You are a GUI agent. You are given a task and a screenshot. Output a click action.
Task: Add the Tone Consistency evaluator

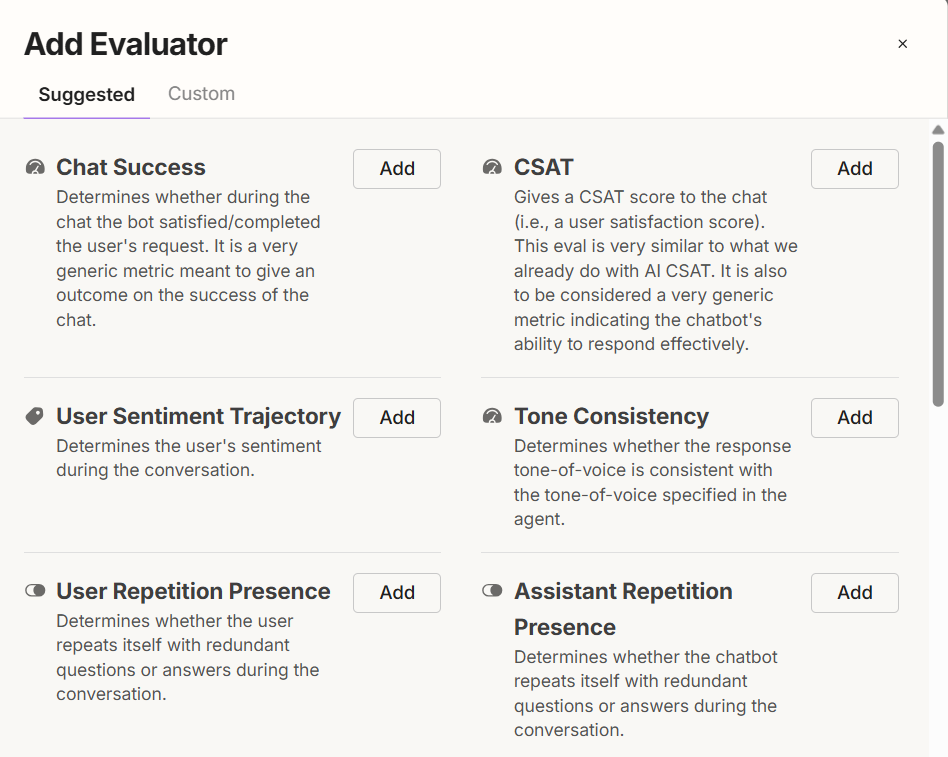pos(854,418)
